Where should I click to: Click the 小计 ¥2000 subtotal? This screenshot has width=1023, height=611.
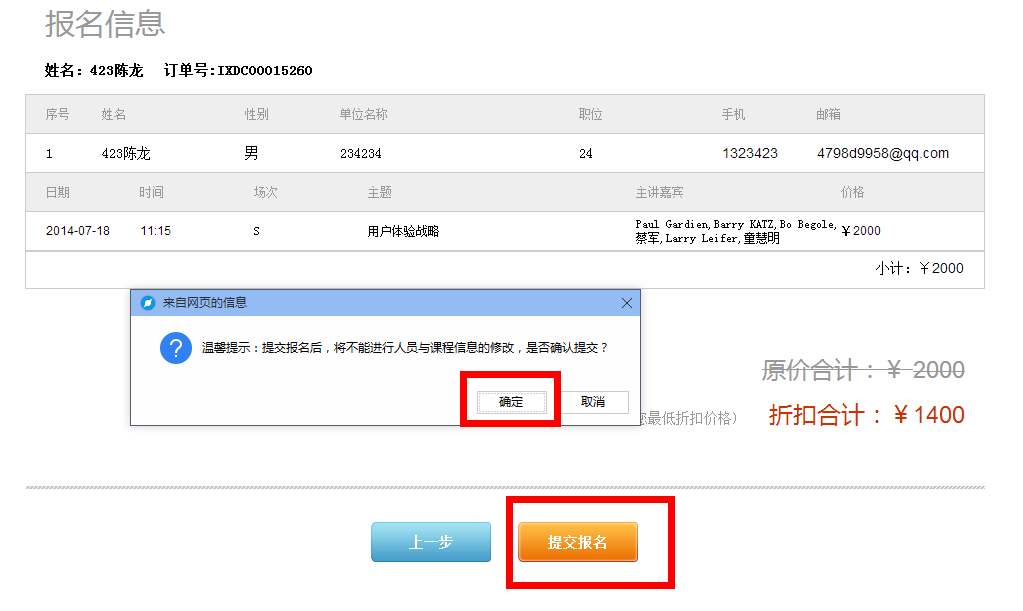919,268
